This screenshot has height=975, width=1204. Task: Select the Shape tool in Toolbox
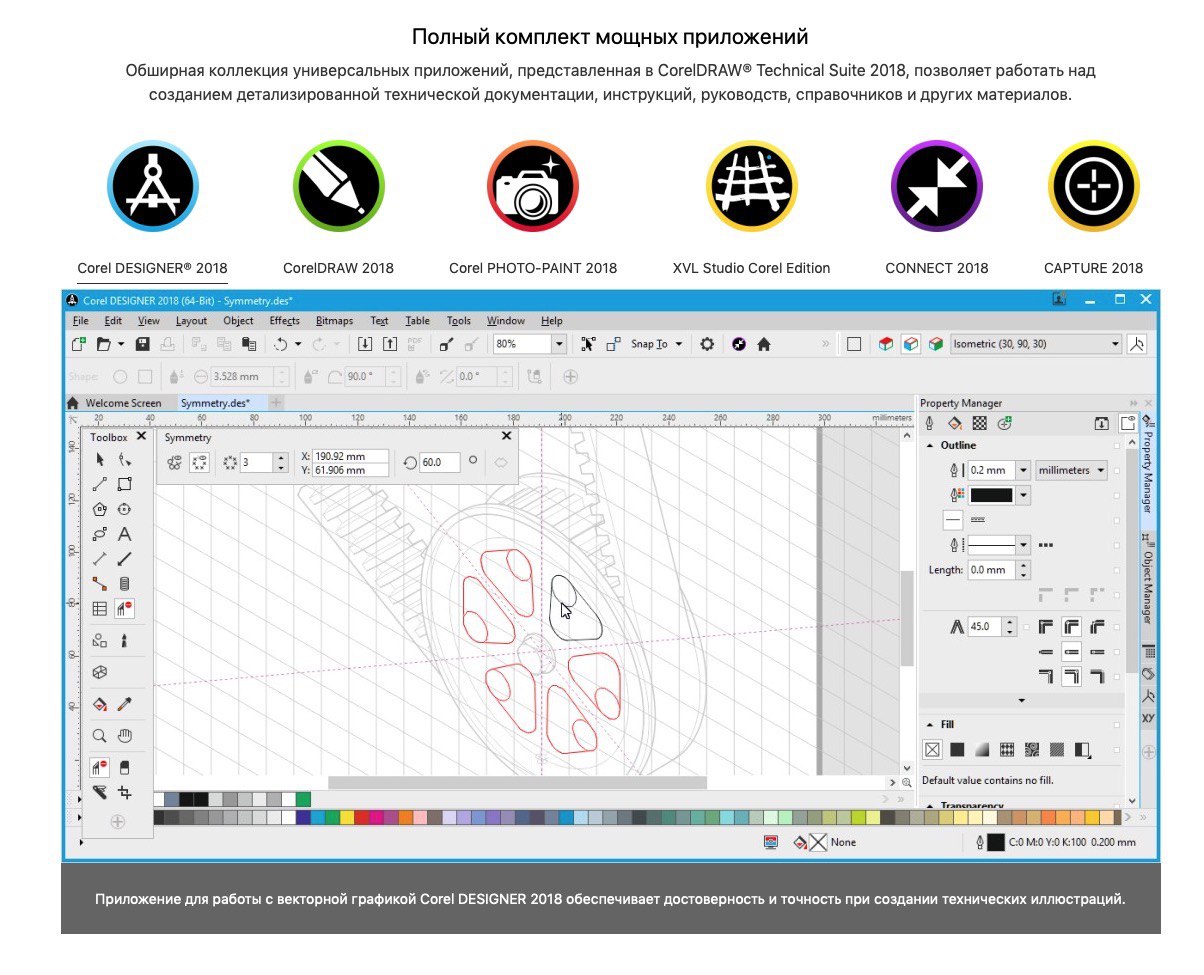click(x=125, y=459)
